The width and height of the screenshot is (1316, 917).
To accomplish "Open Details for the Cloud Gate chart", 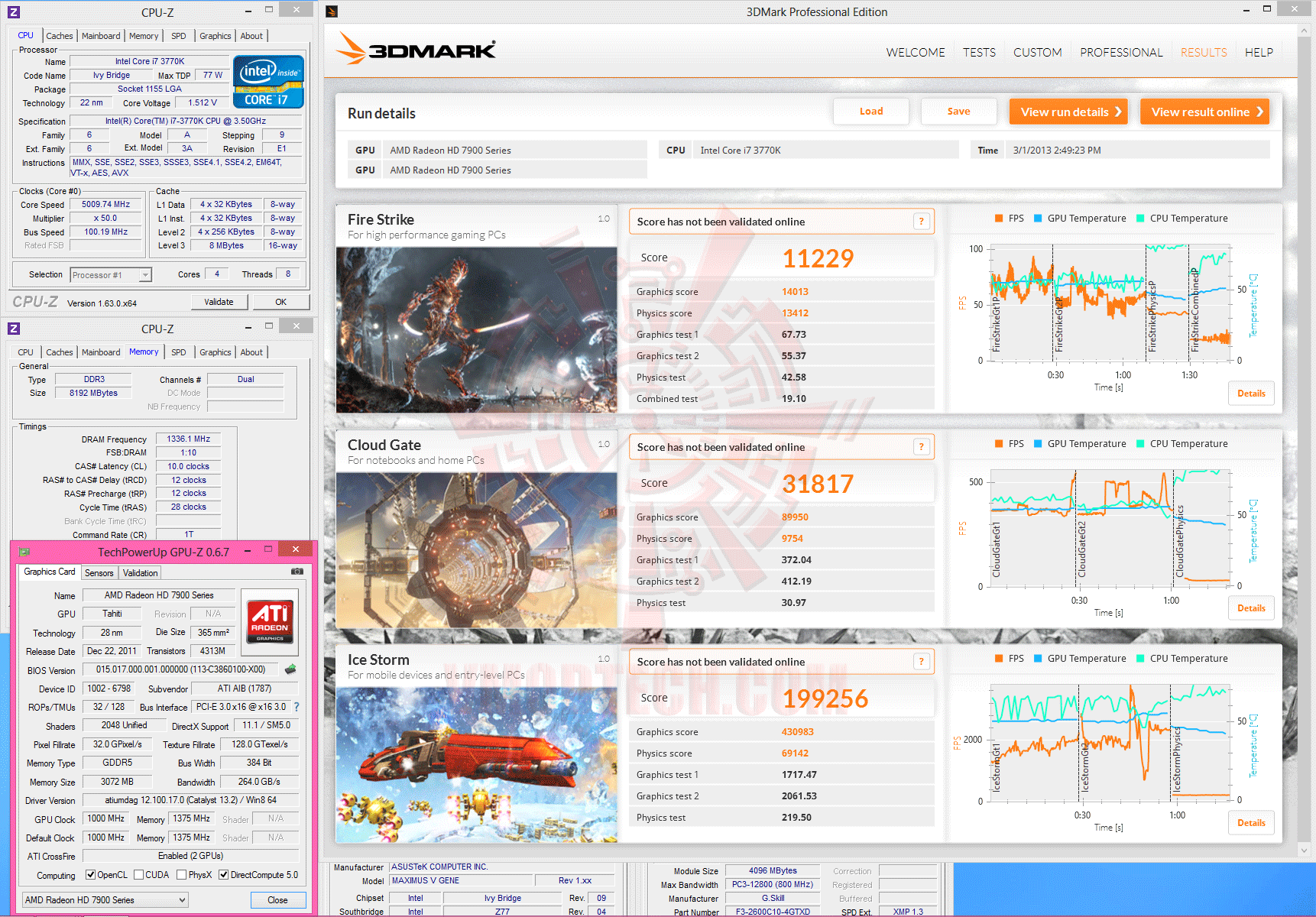I will [x=1251, y=608].
